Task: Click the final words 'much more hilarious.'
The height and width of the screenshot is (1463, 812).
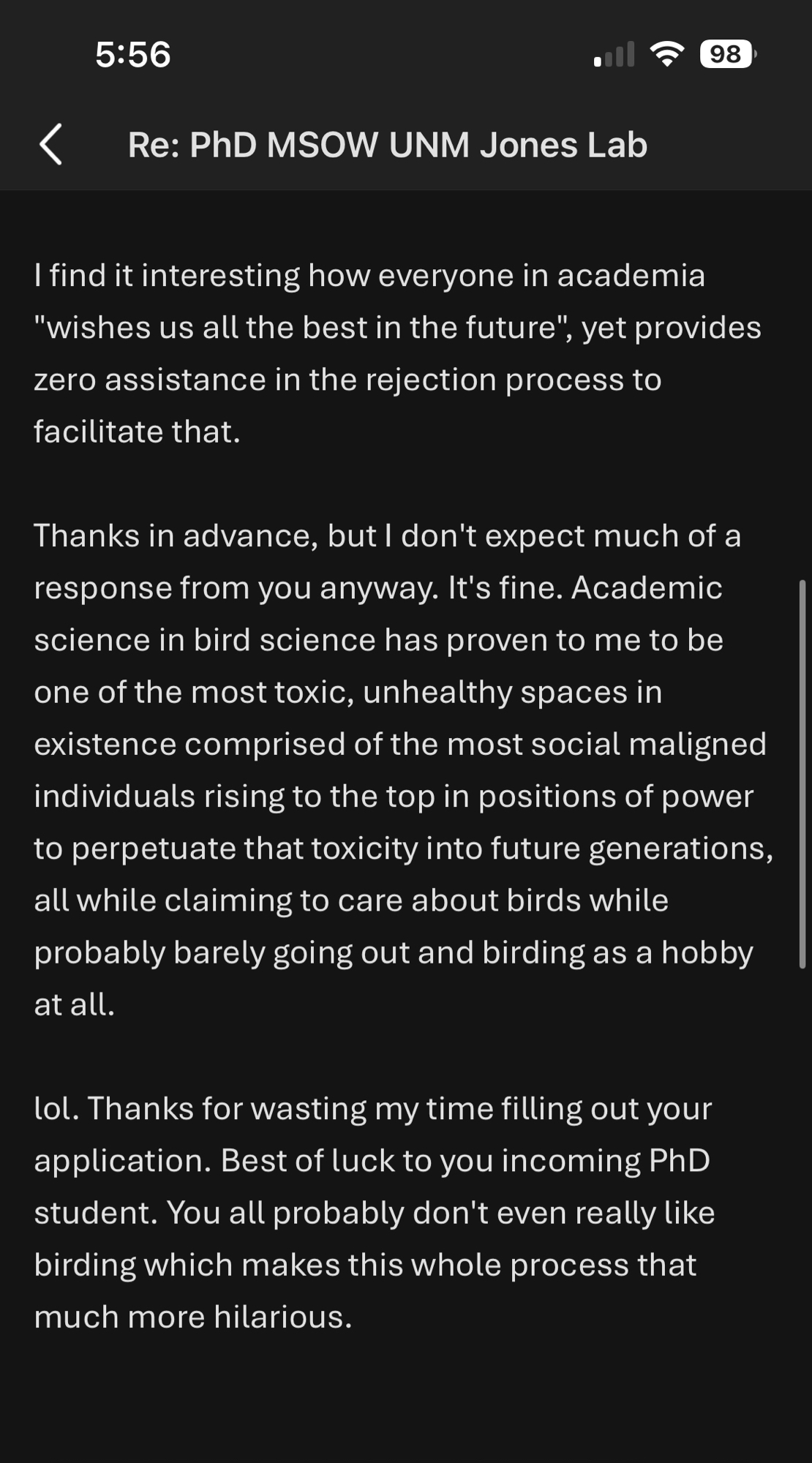Action: click(193, 1317)
